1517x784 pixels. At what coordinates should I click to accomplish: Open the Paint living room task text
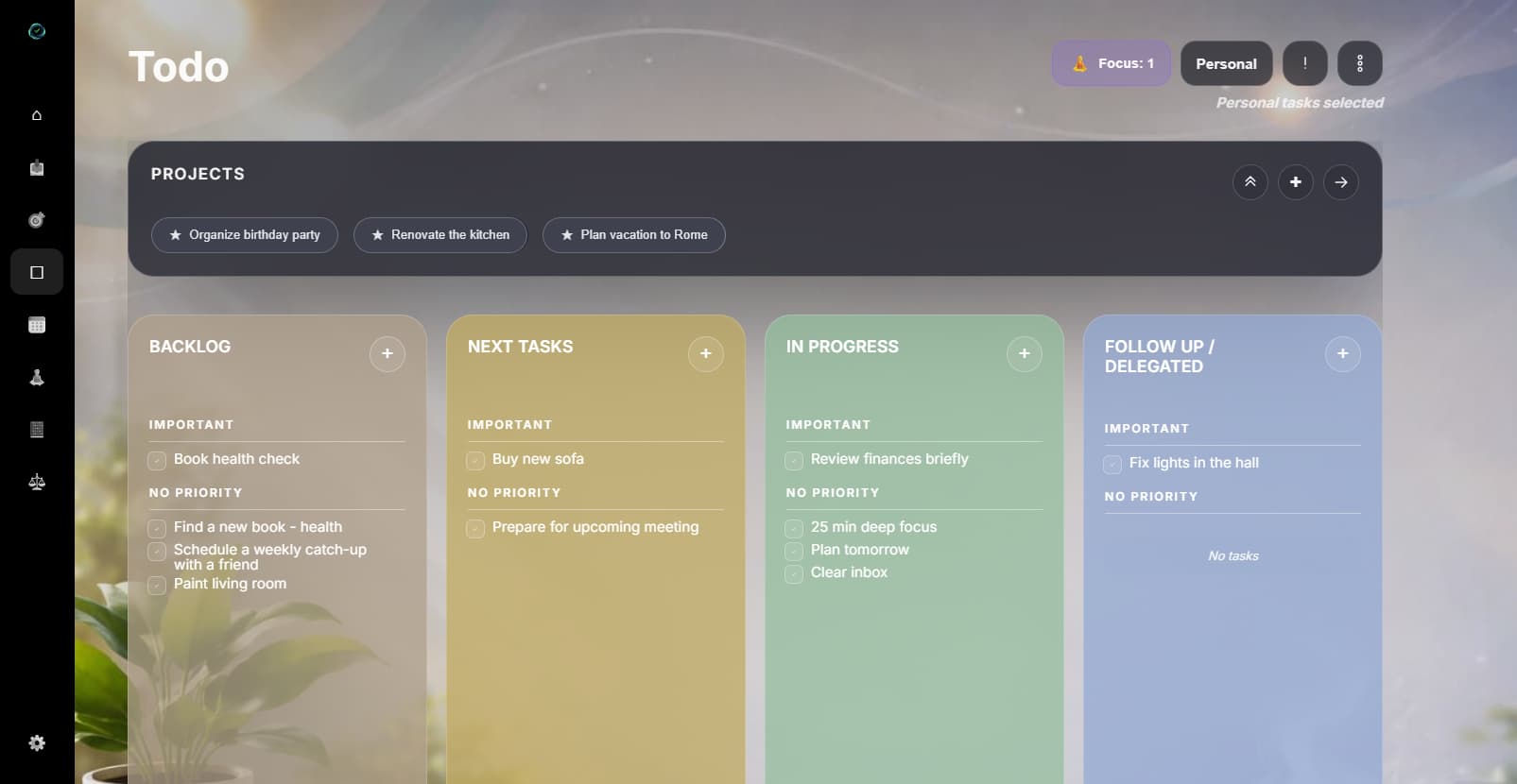click(x=230, y=584)
